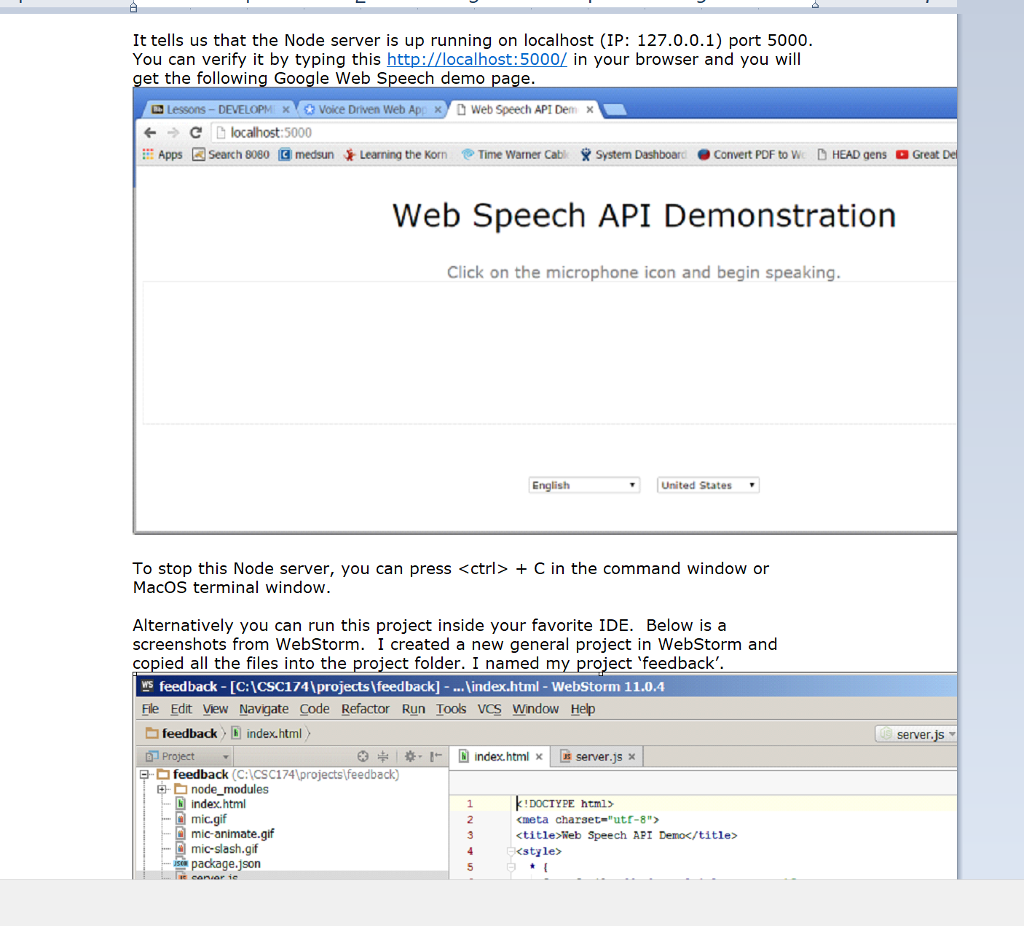Select mic-animate.gif in the project tree
1024x926 pixels.
pyautogui.click(x=225, y=835)
